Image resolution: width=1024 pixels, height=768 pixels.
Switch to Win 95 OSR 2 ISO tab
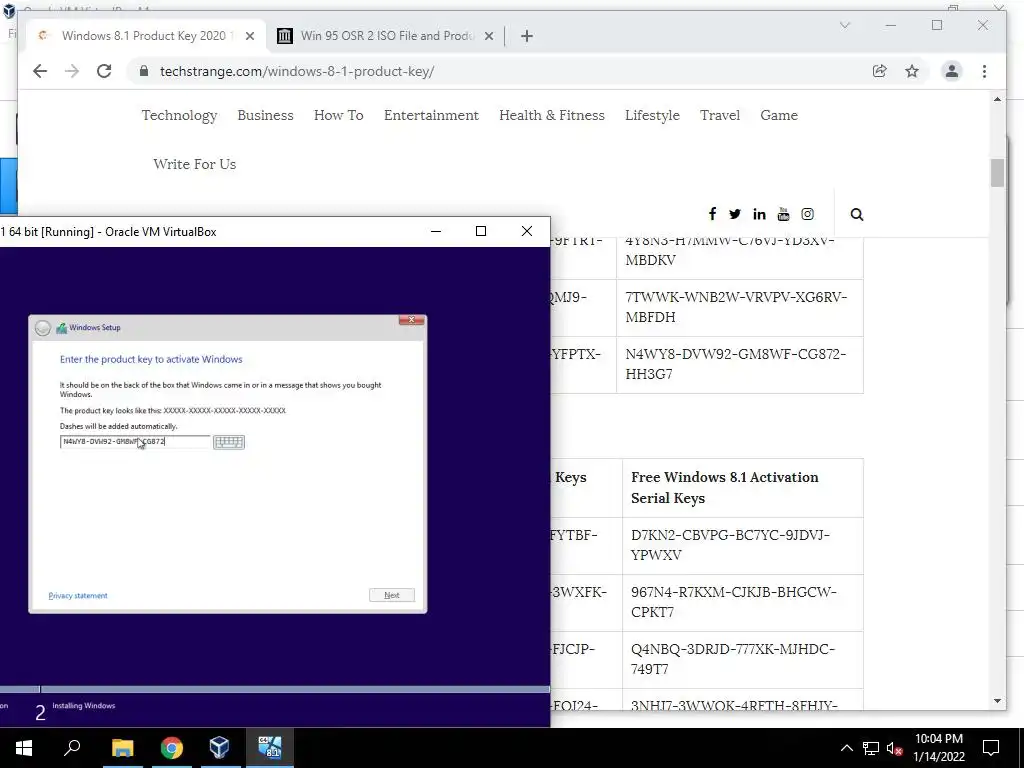385,36
